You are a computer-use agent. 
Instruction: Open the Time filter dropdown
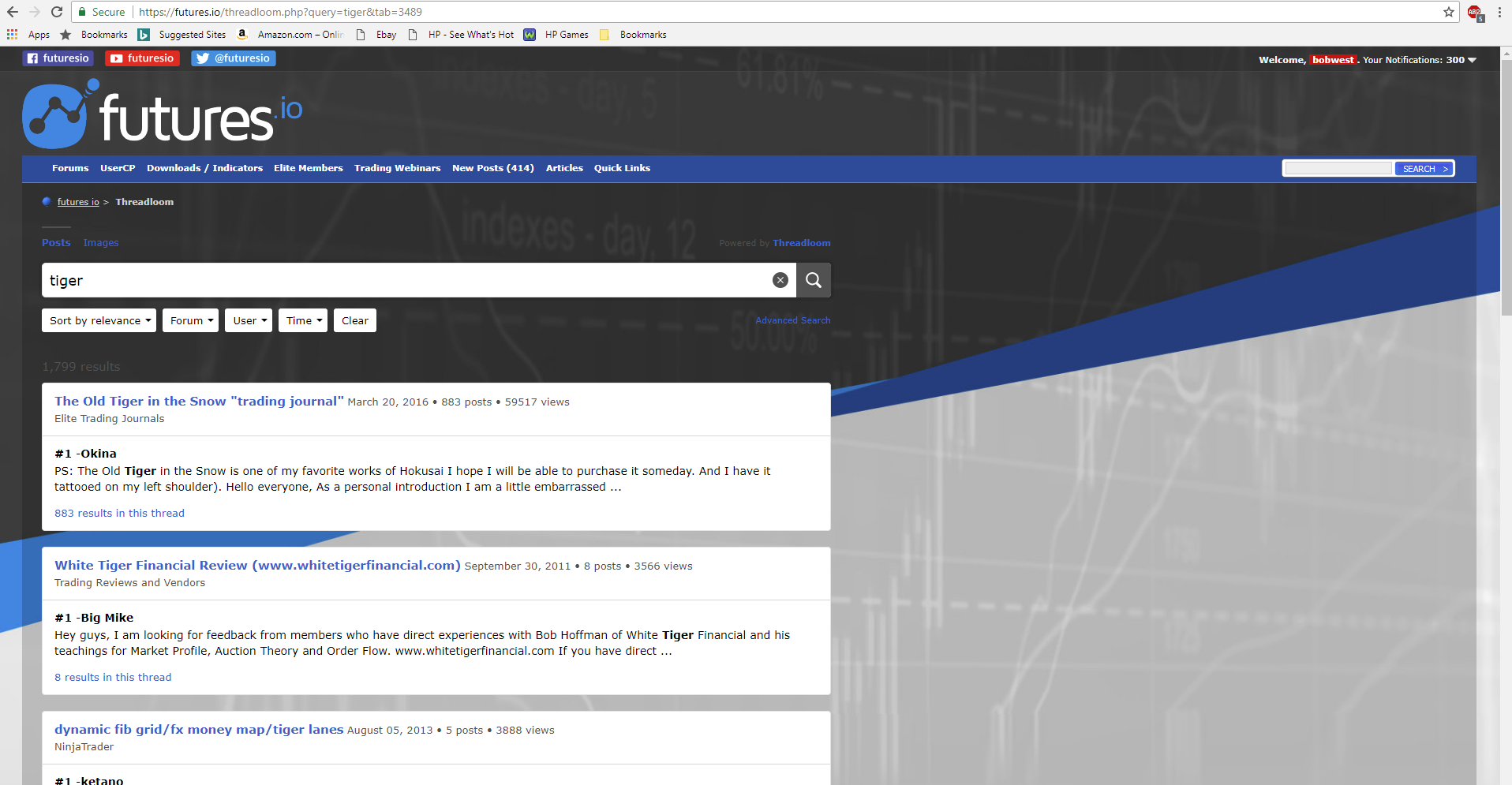(x=303, y=320)
